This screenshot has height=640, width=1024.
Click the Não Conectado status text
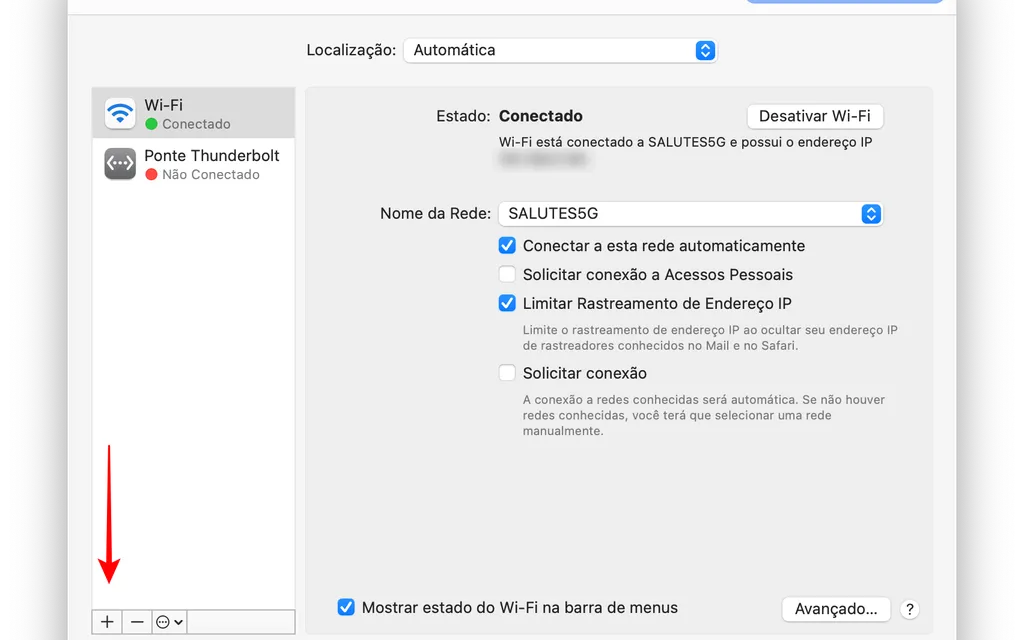point(211,174)
